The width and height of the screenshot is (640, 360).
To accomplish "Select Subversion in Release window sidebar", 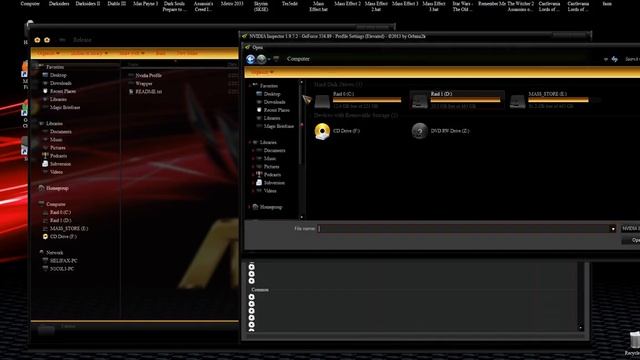I will pos(56,164).
